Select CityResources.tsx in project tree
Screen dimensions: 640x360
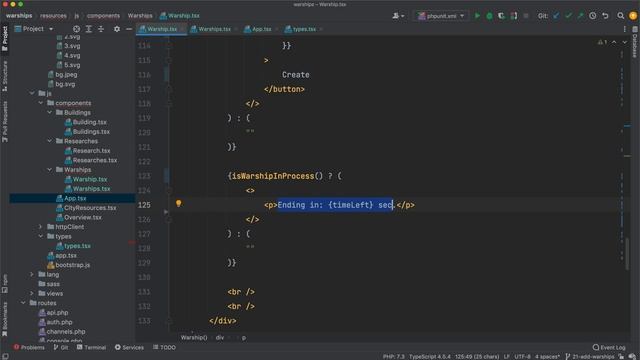point(90,208)
